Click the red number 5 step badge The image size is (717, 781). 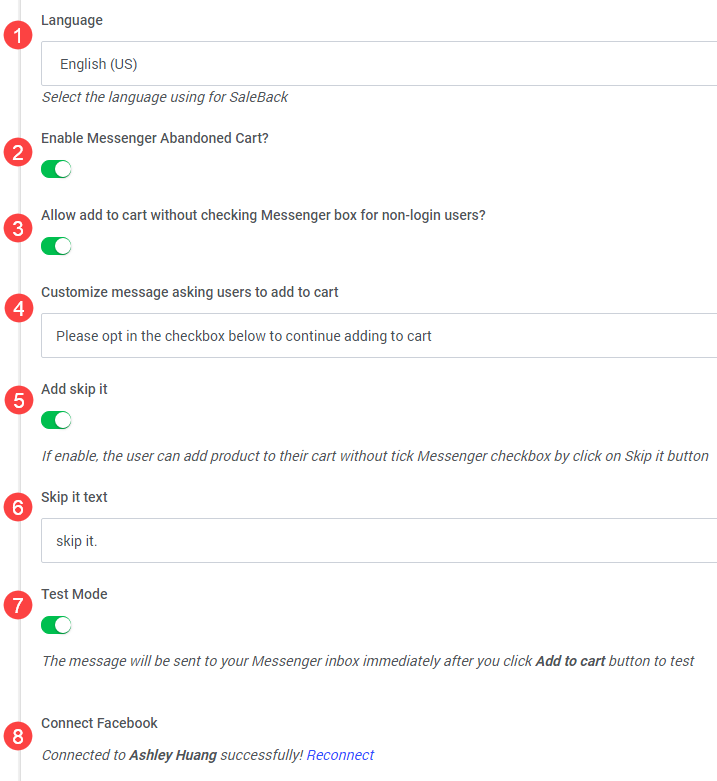click(18, 400)
